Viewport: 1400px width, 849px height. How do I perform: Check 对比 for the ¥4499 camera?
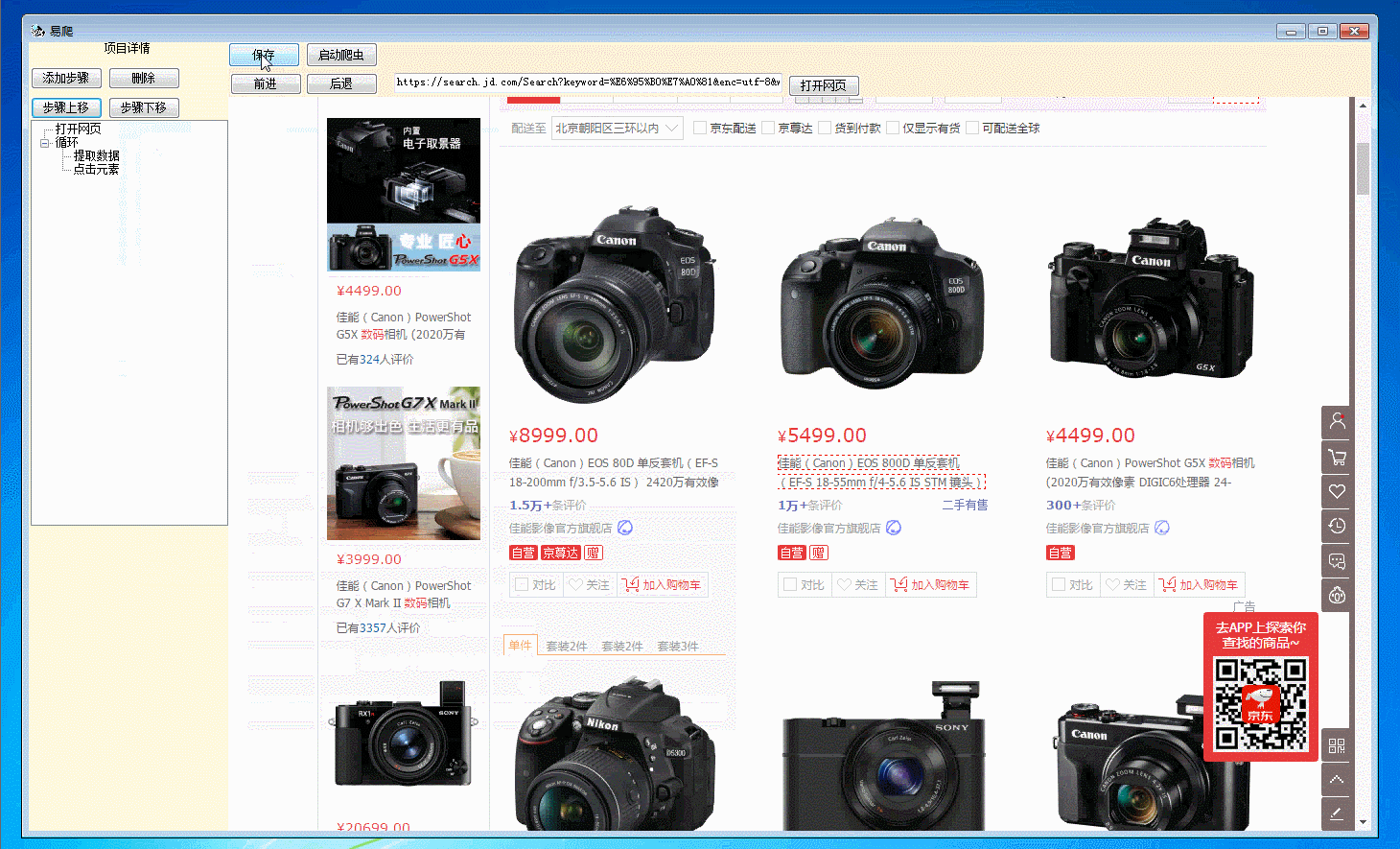(x=1059, y=585)
